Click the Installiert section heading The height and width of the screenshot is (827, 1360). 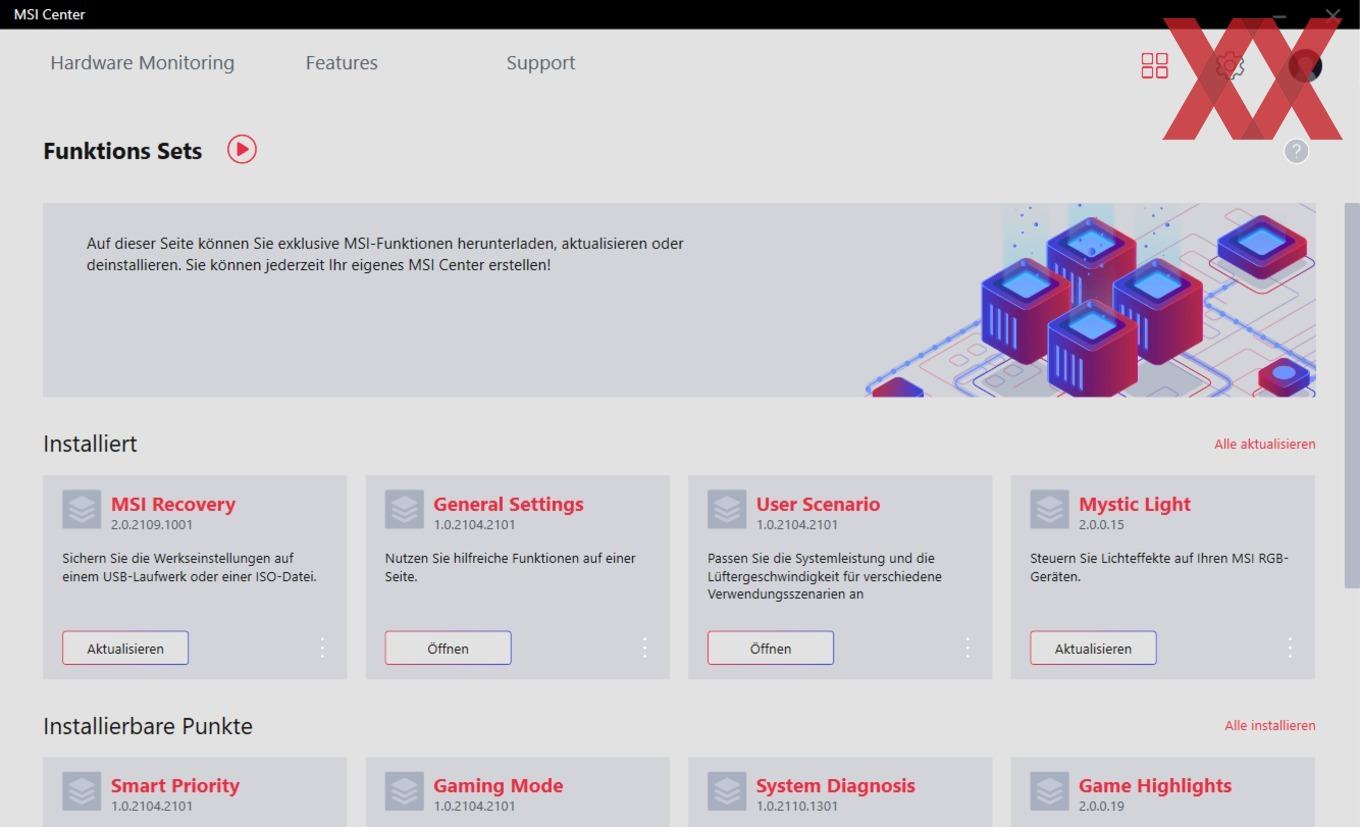pyautogui.click(x=90, y=444)
